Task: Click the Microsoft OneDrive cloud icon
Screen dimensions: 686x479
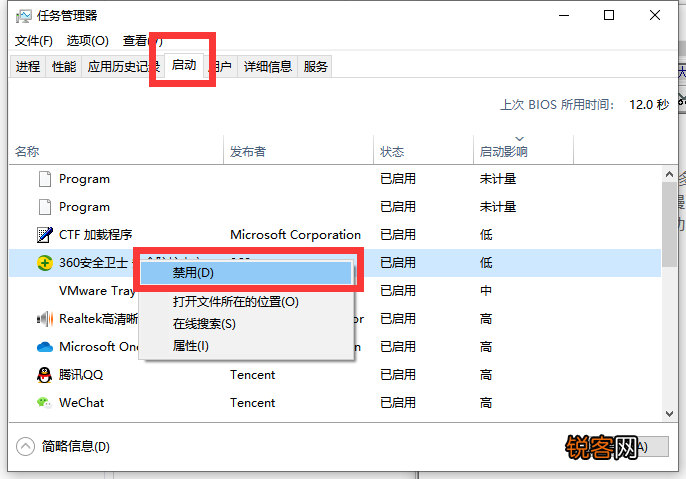Action: point(45,347)
